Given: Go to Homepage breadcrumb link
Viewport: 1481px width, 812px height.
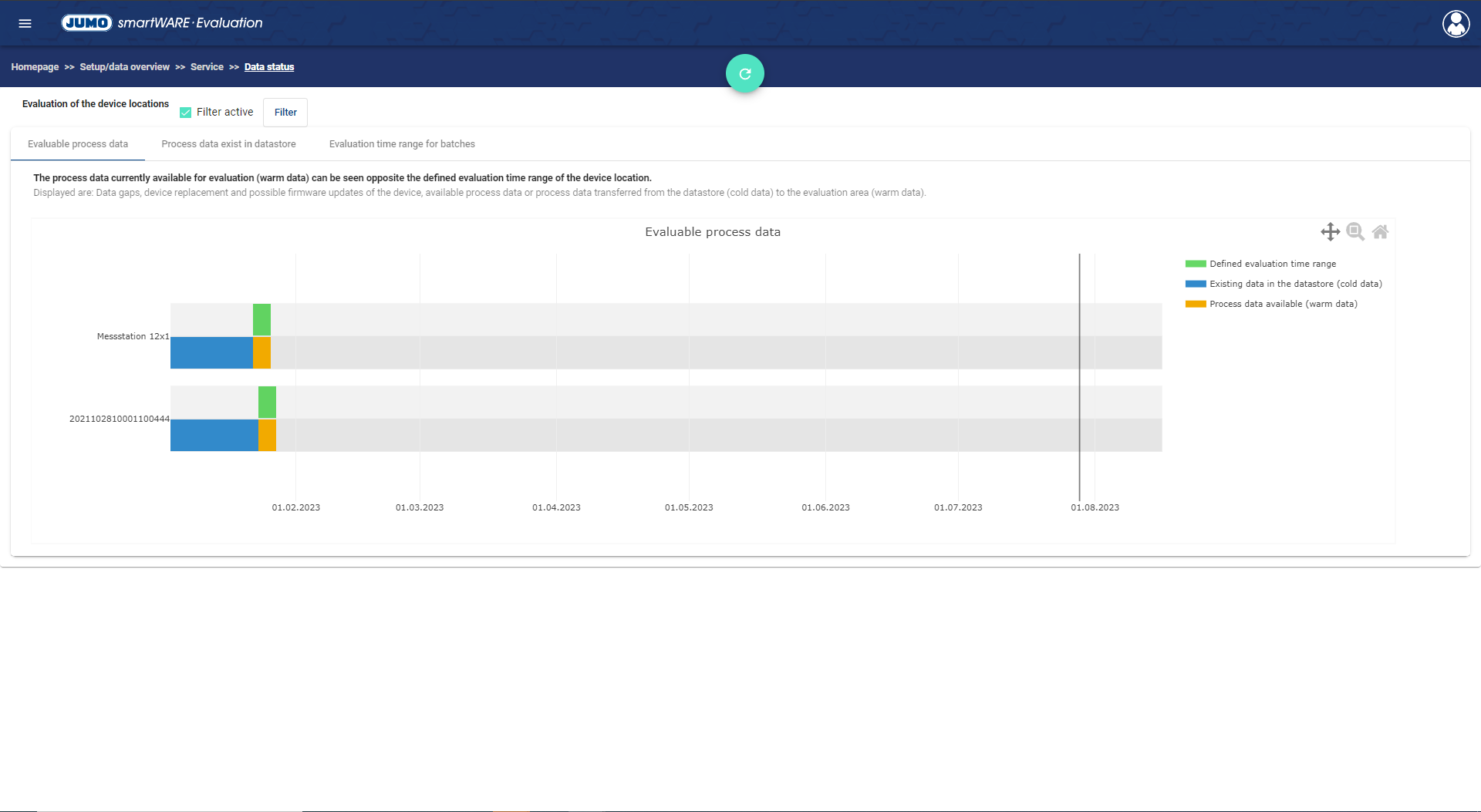Looking at the screenshot, I should (35, 67).
